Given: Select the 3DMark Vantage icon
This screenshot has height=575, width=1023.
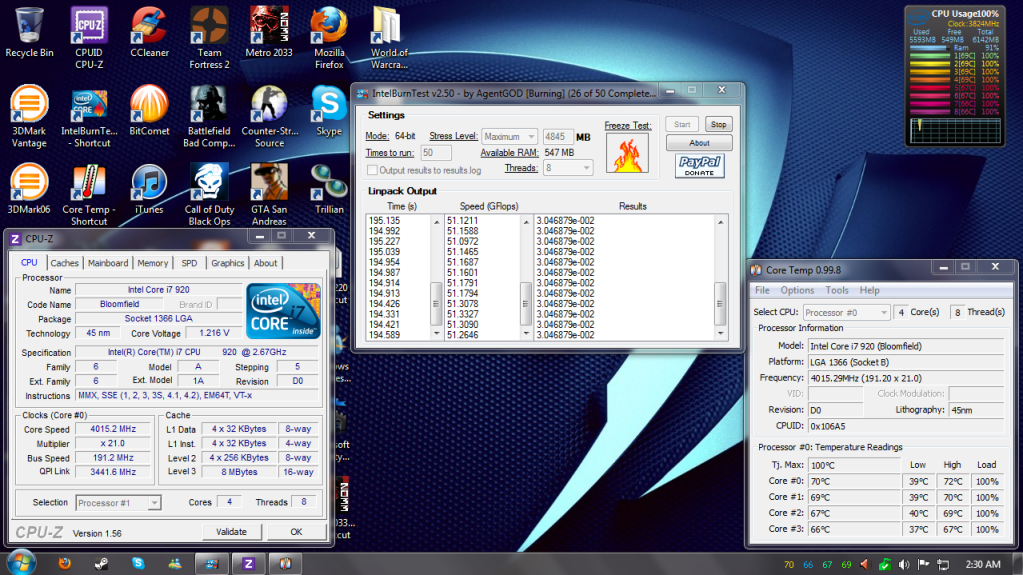Looking at the screenshot, I should [29, 116].
